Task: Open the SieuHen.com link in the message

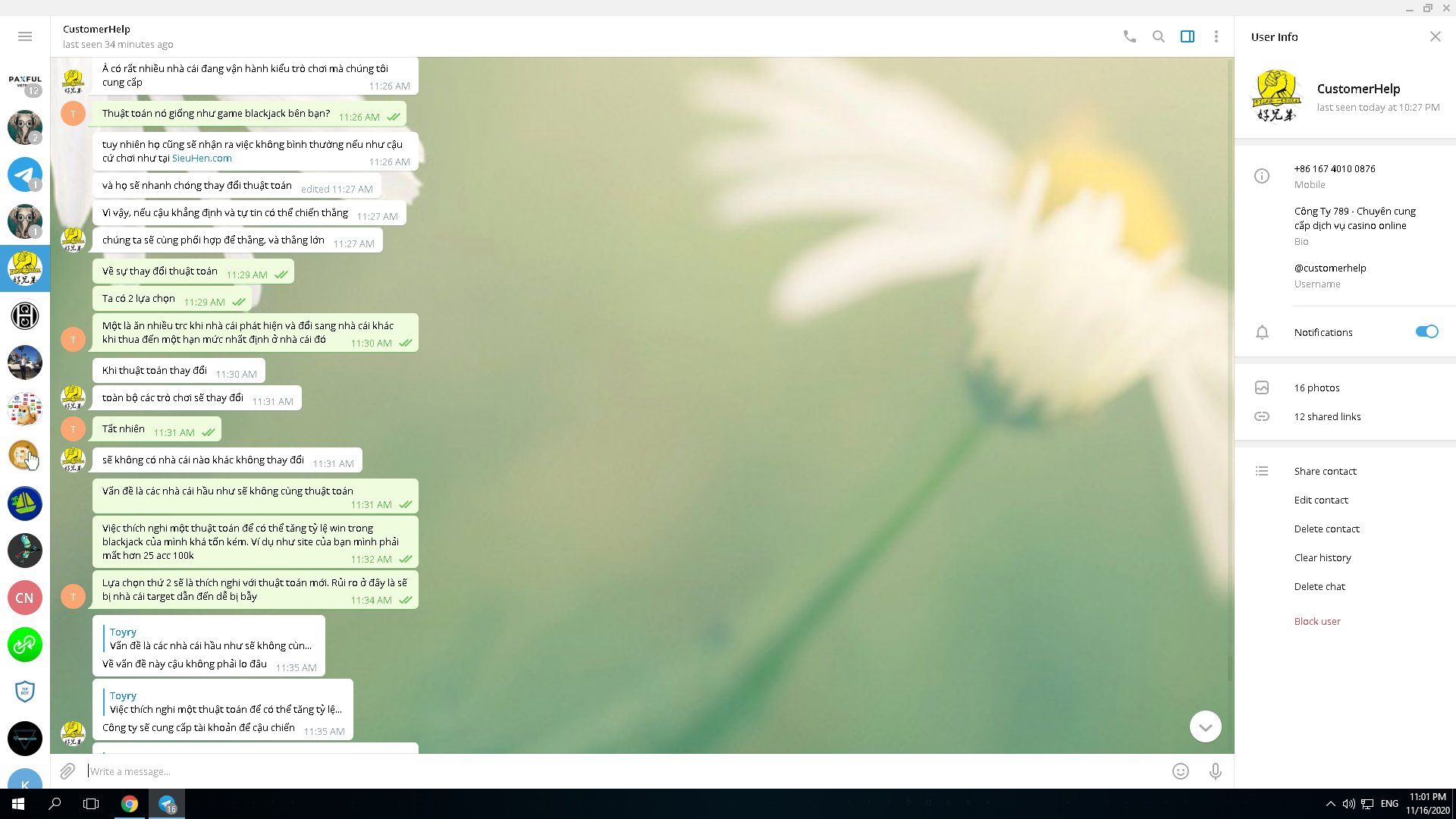Action: coord(202,158)
